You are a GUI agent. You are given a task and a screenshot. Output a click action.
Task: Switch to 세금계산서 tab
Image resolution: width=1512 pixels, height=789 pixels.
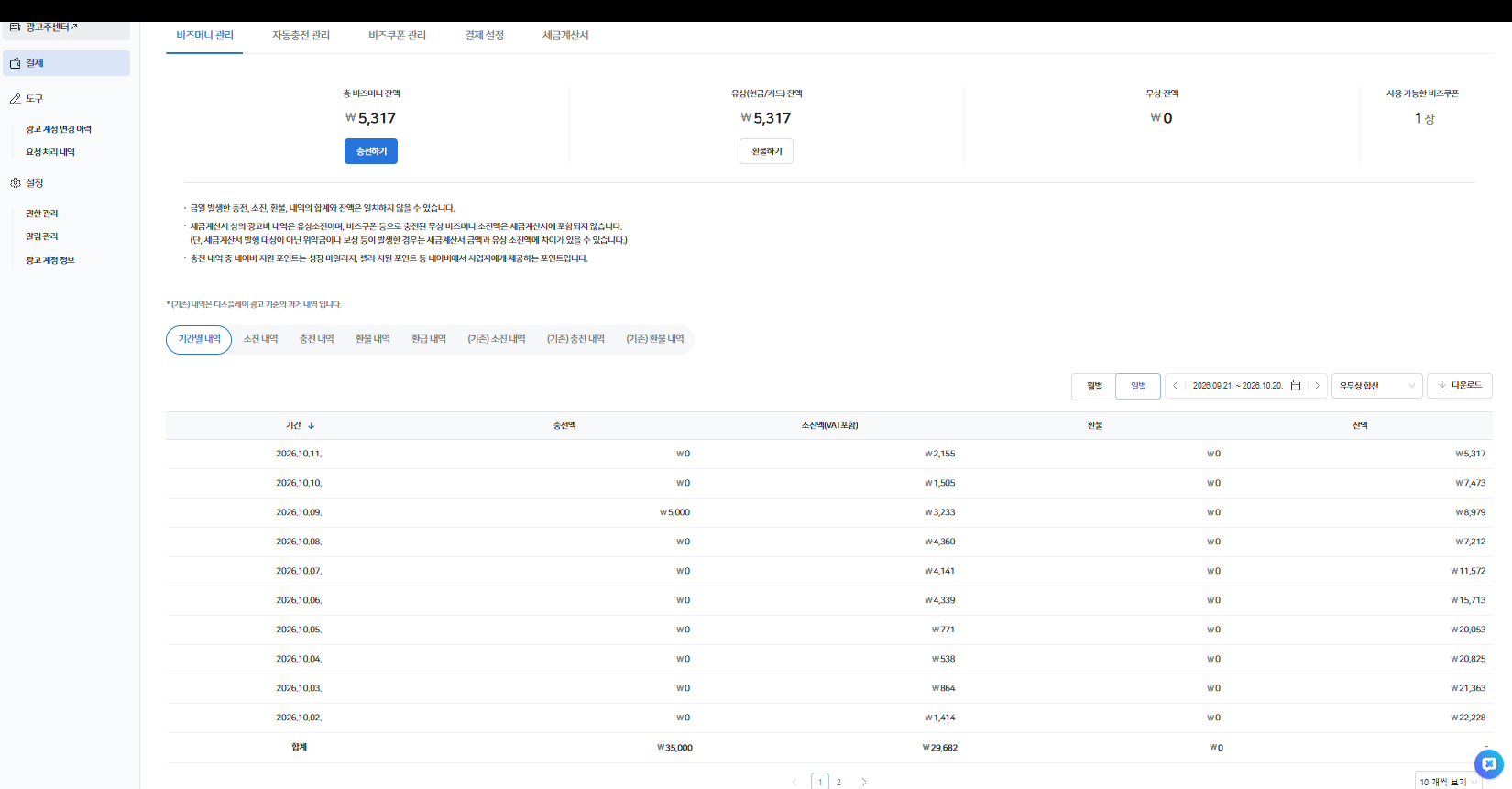(565, 36)
